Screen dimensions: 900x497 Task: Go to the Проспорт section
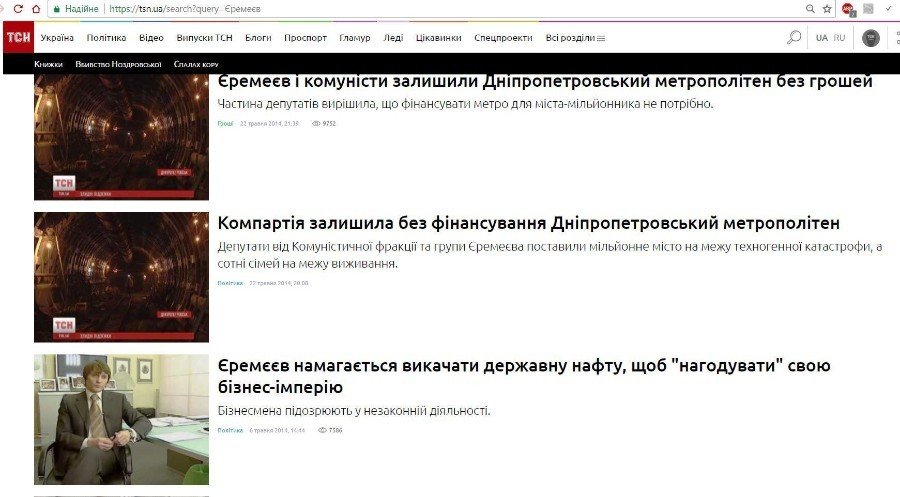[305, 38]
